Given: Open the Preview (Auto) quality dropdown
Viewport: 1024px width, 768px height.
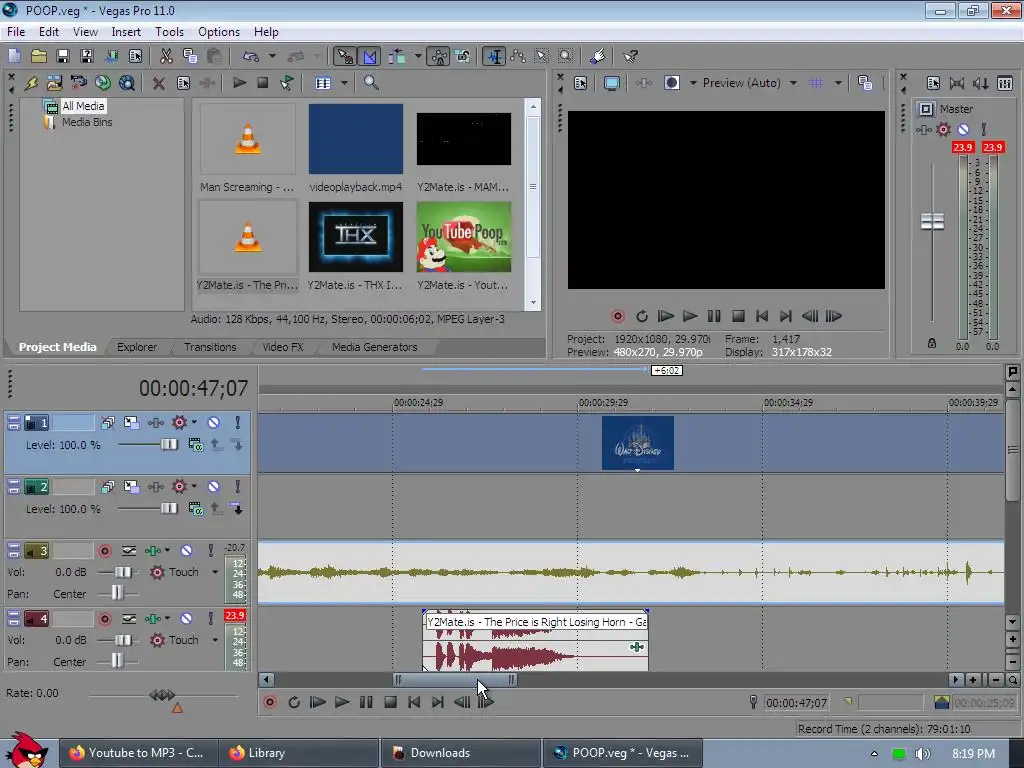Looking at the screenshot, I should 793,83.
